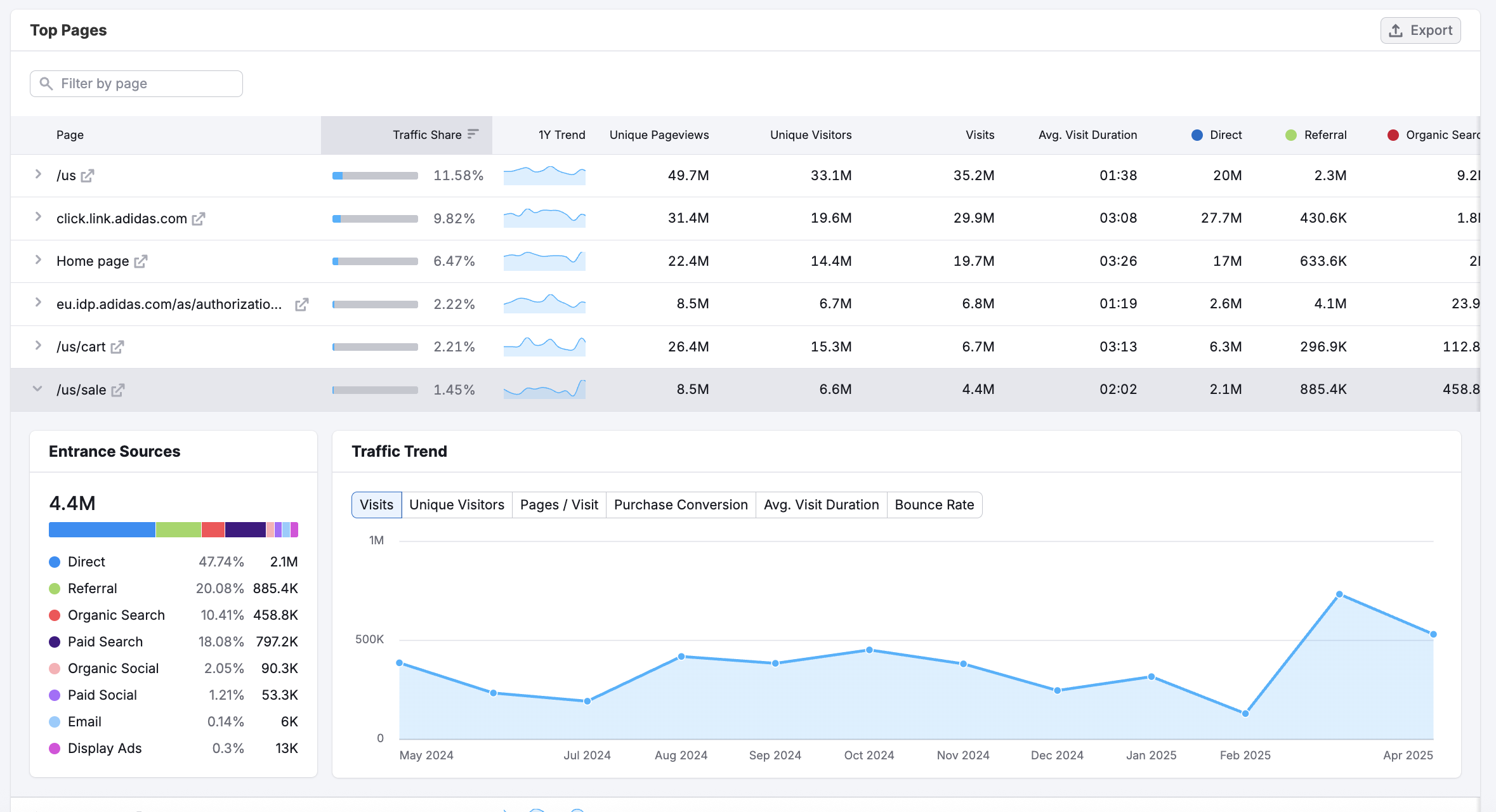
Task: Click the Traffic Share sort icon
Action: pyautogui.click(x=473, y=134)
